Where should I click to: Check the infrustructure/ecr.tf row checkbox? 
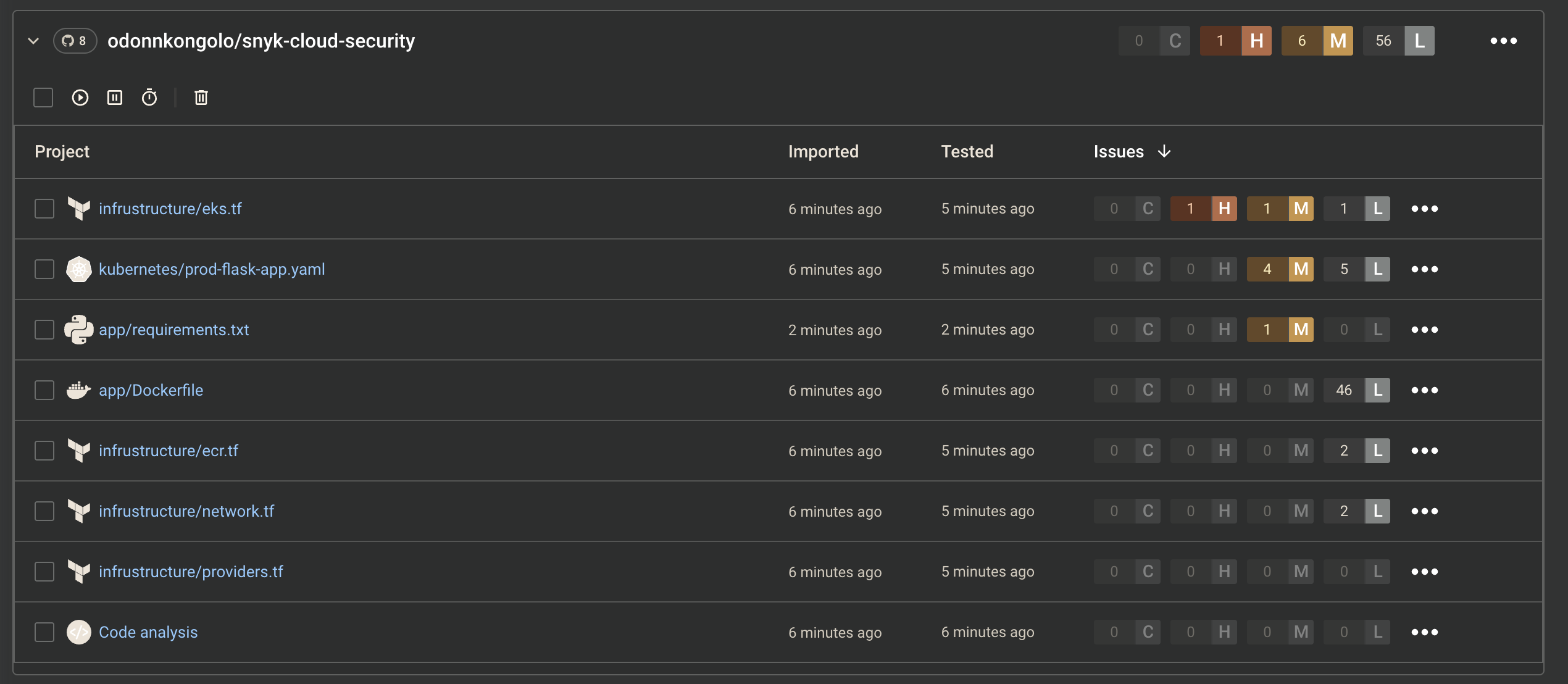44,451
